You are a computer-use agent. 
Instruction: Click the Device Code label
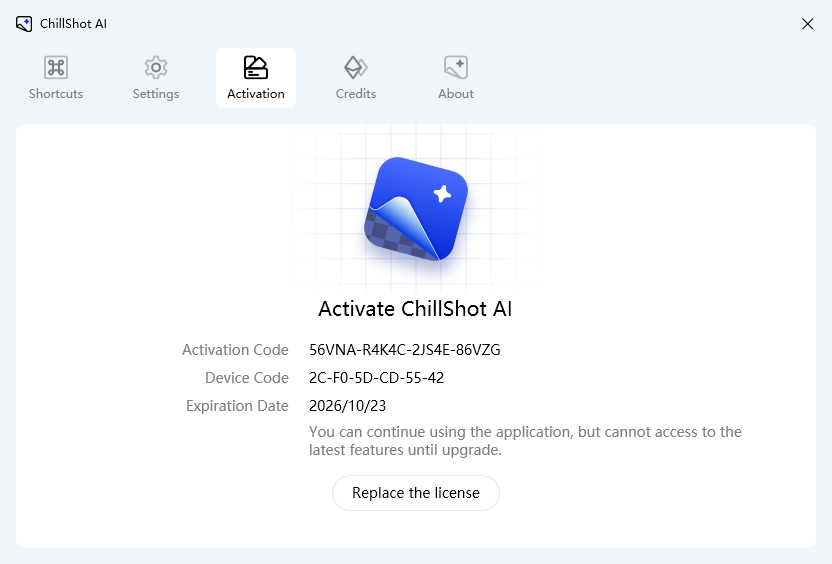click(247, 378)
